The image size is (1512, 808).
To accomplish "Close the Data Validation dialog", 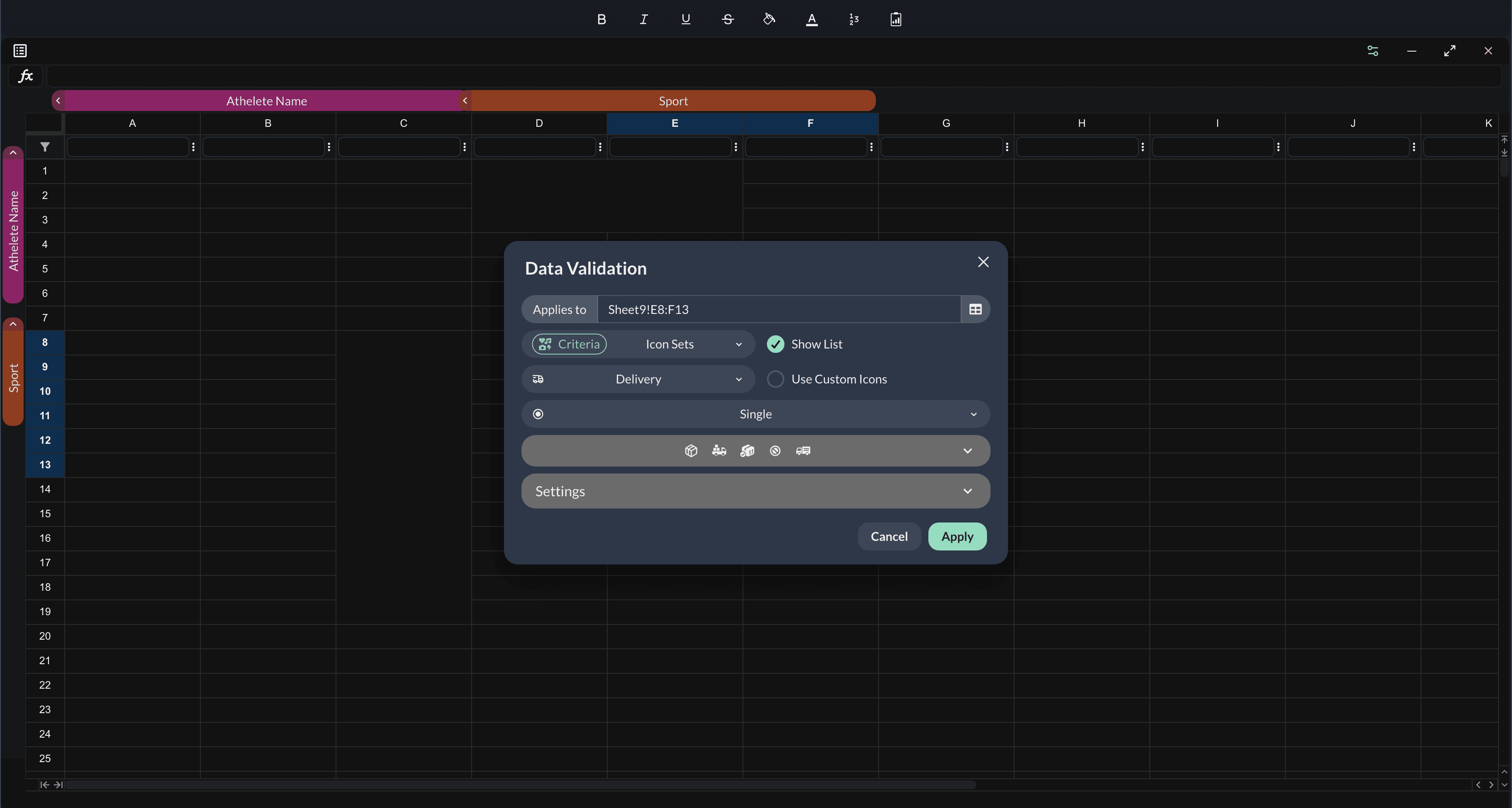I will (983, 262).
